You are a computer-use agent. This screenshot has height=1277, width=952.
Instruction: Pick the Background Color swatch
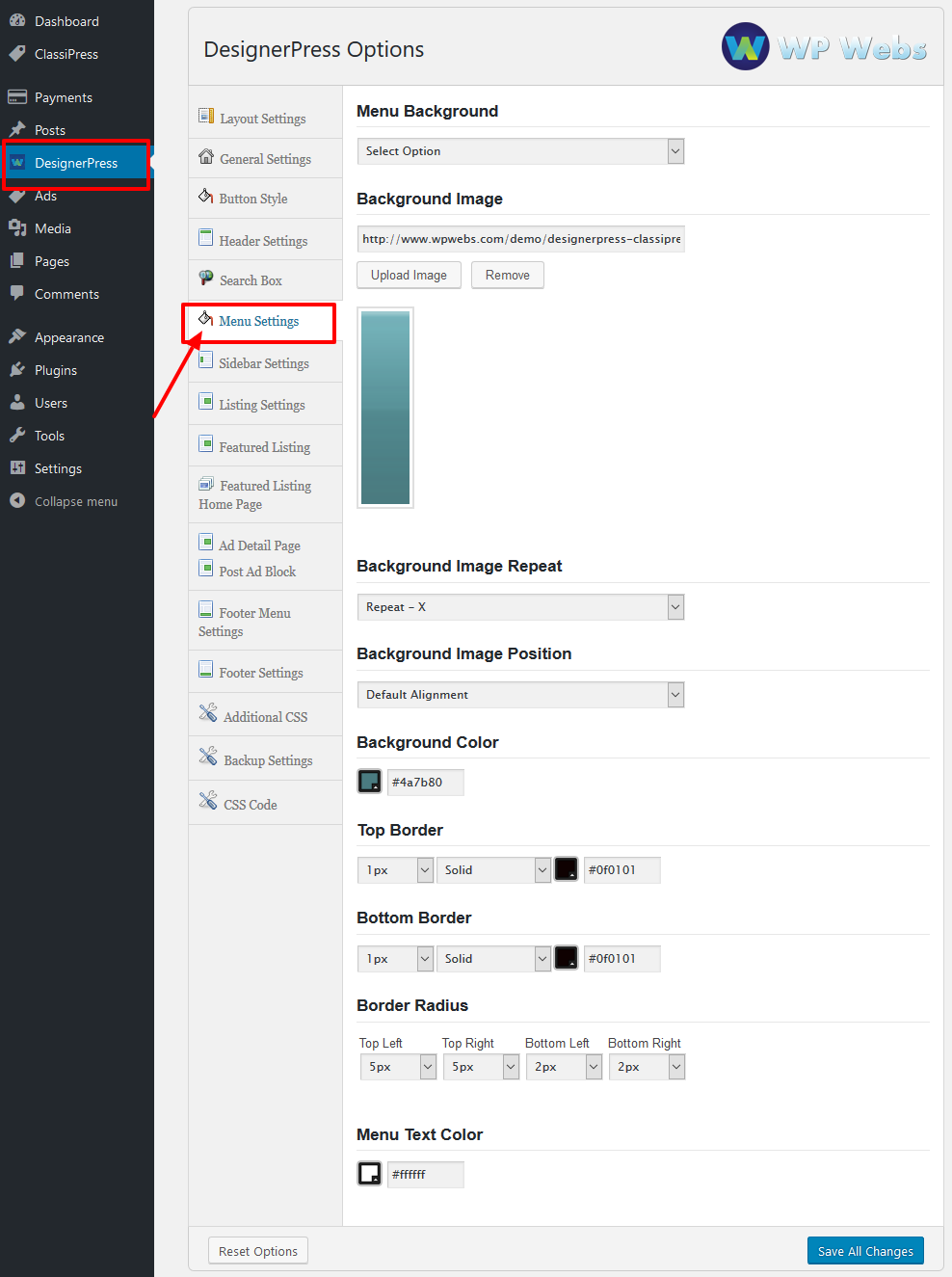(x=370, y=781)
